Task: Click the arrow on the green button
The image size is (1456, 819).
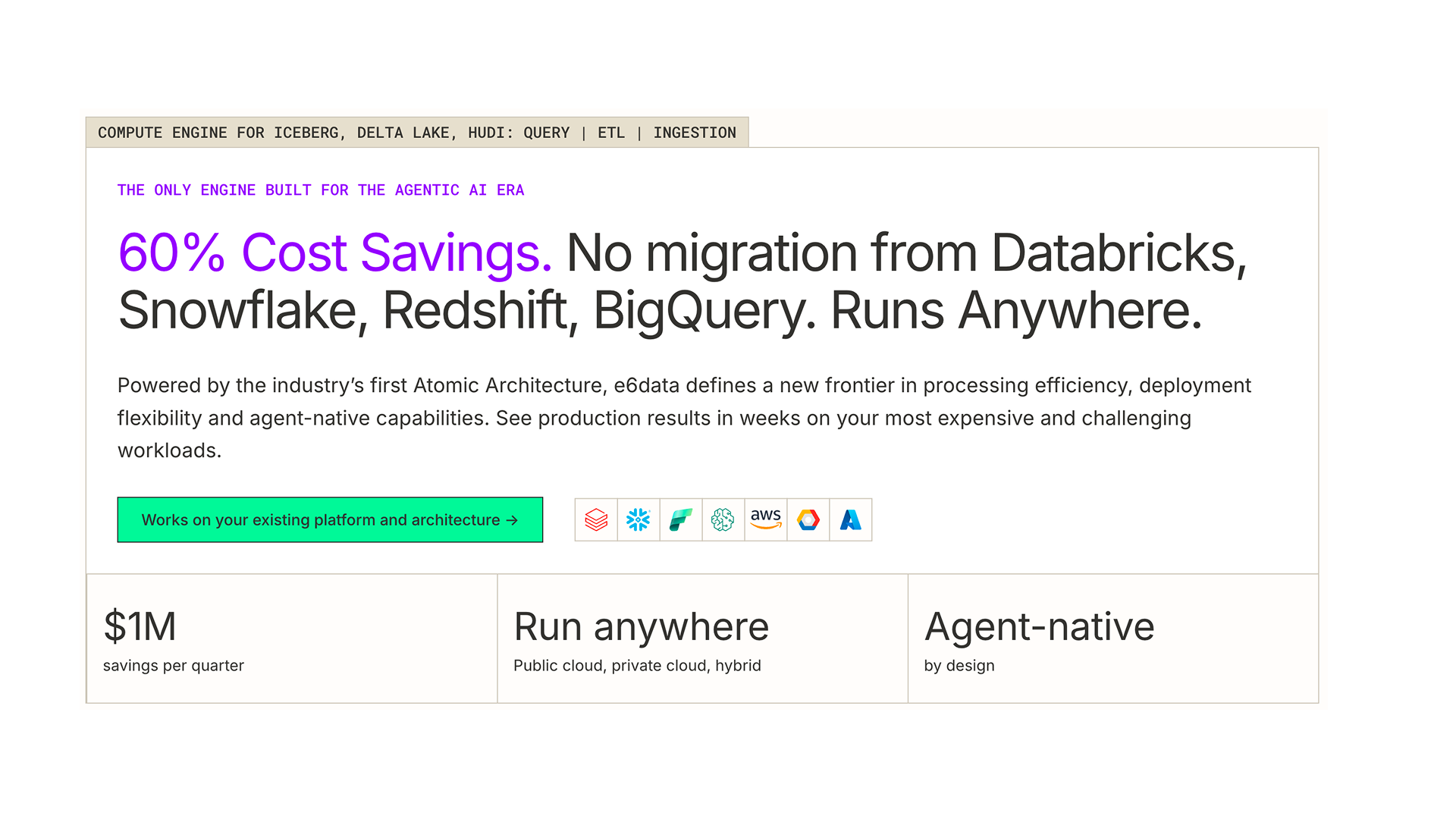Action: pos(512,520)
